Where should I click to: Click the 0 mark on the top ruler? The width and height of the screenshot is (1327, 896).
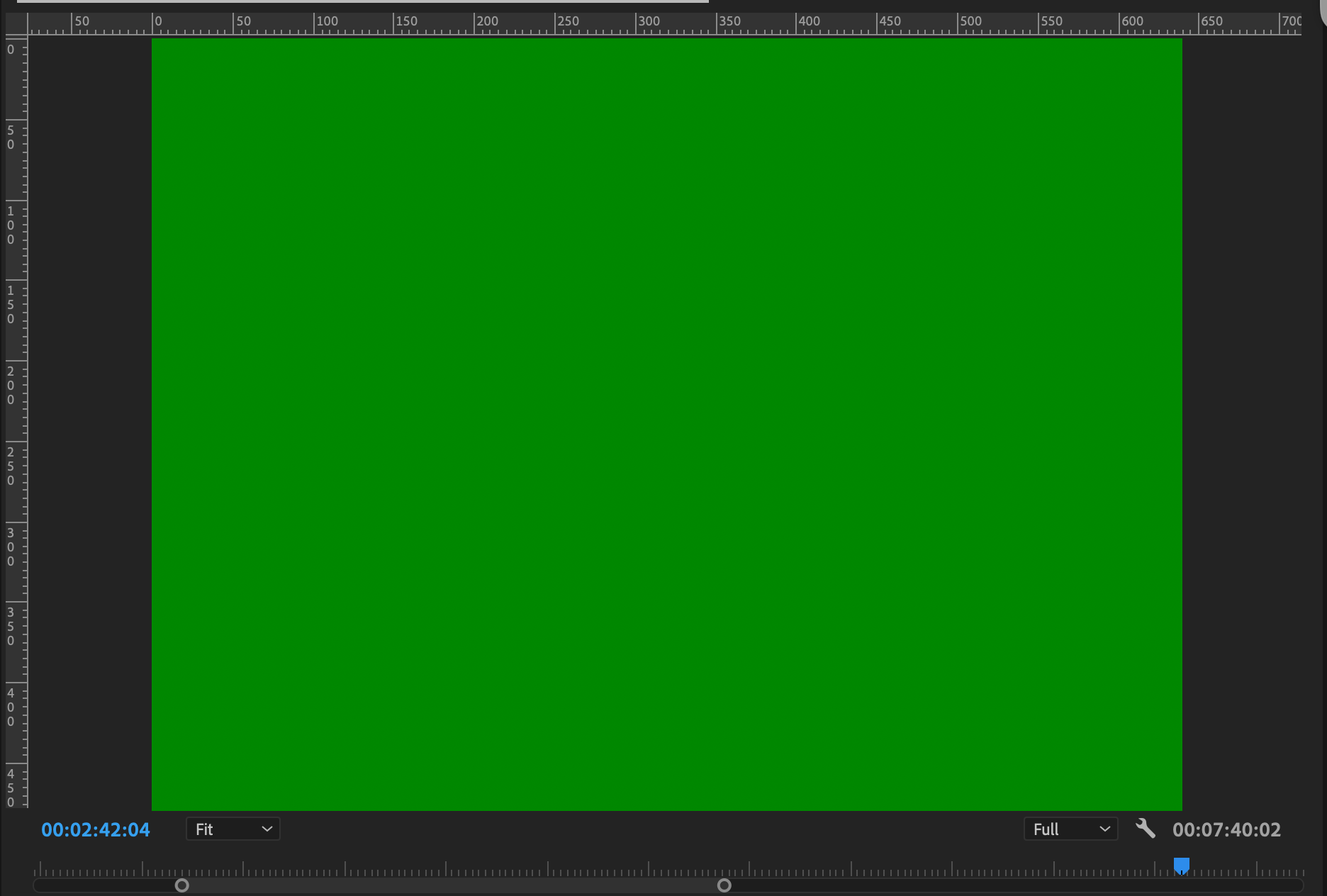(157, 21)
